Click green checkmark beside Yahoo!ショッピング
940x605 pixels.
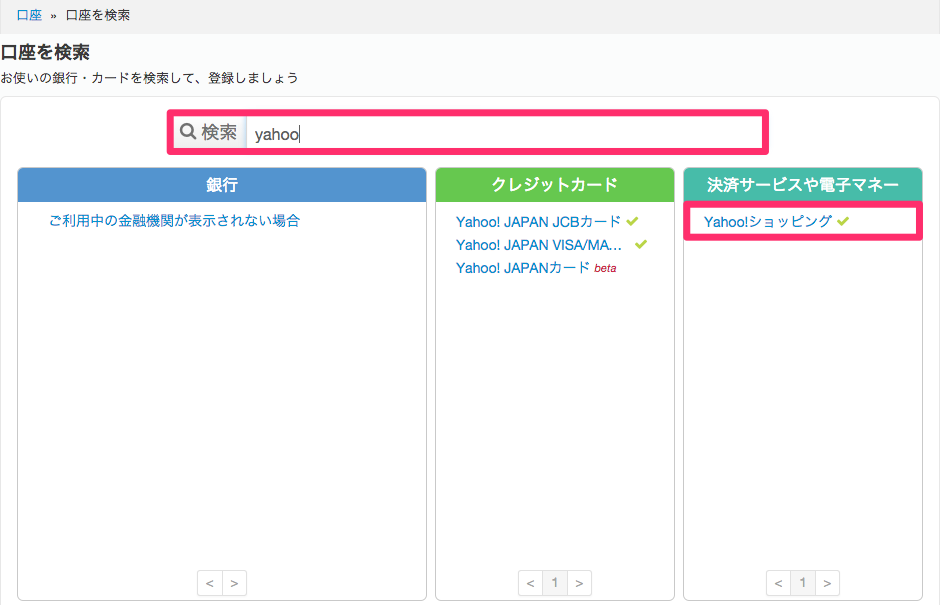tap(843, 221)
